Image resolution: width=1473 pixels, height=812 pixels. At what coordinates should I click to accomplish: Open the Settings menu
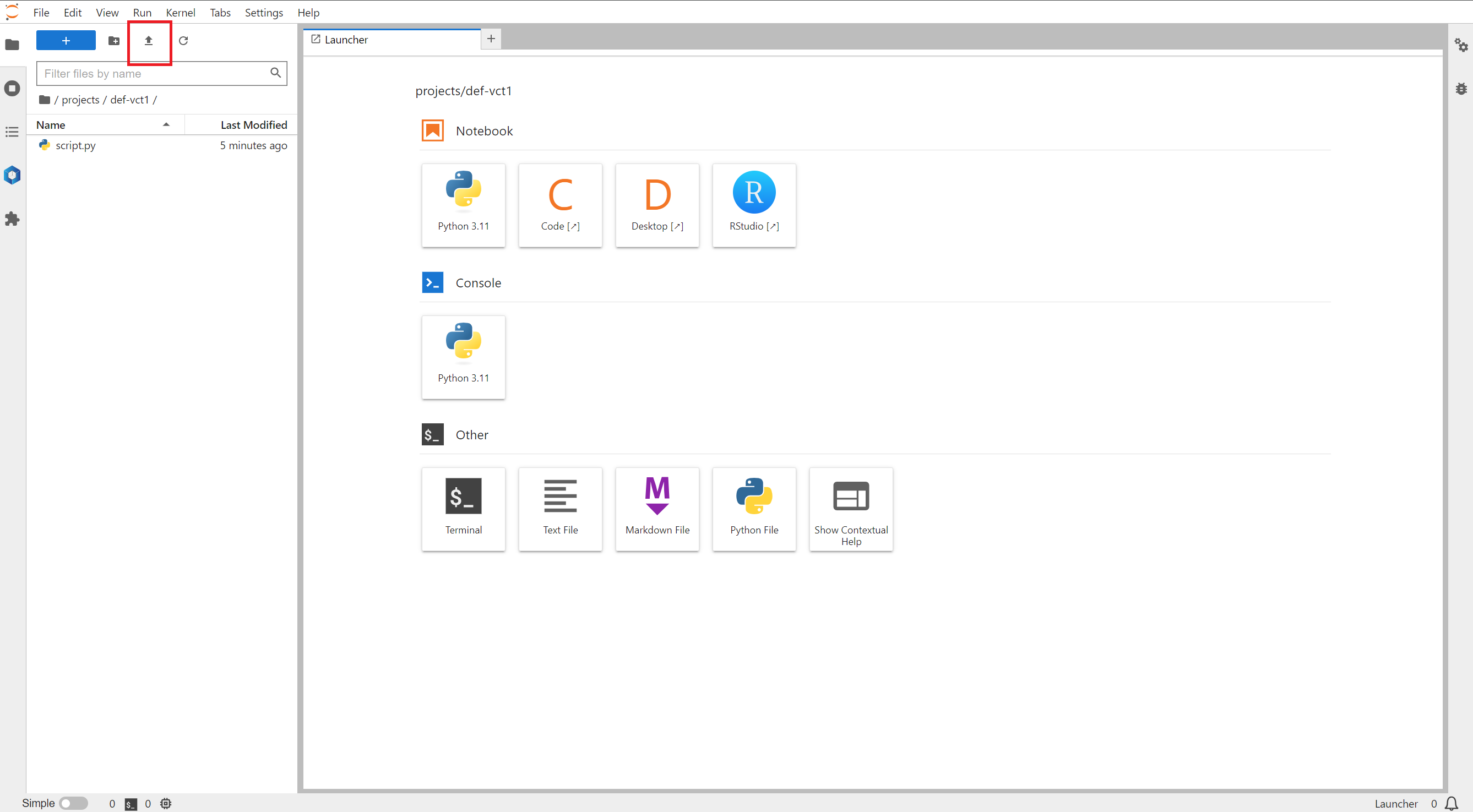[x=264, y=12]
